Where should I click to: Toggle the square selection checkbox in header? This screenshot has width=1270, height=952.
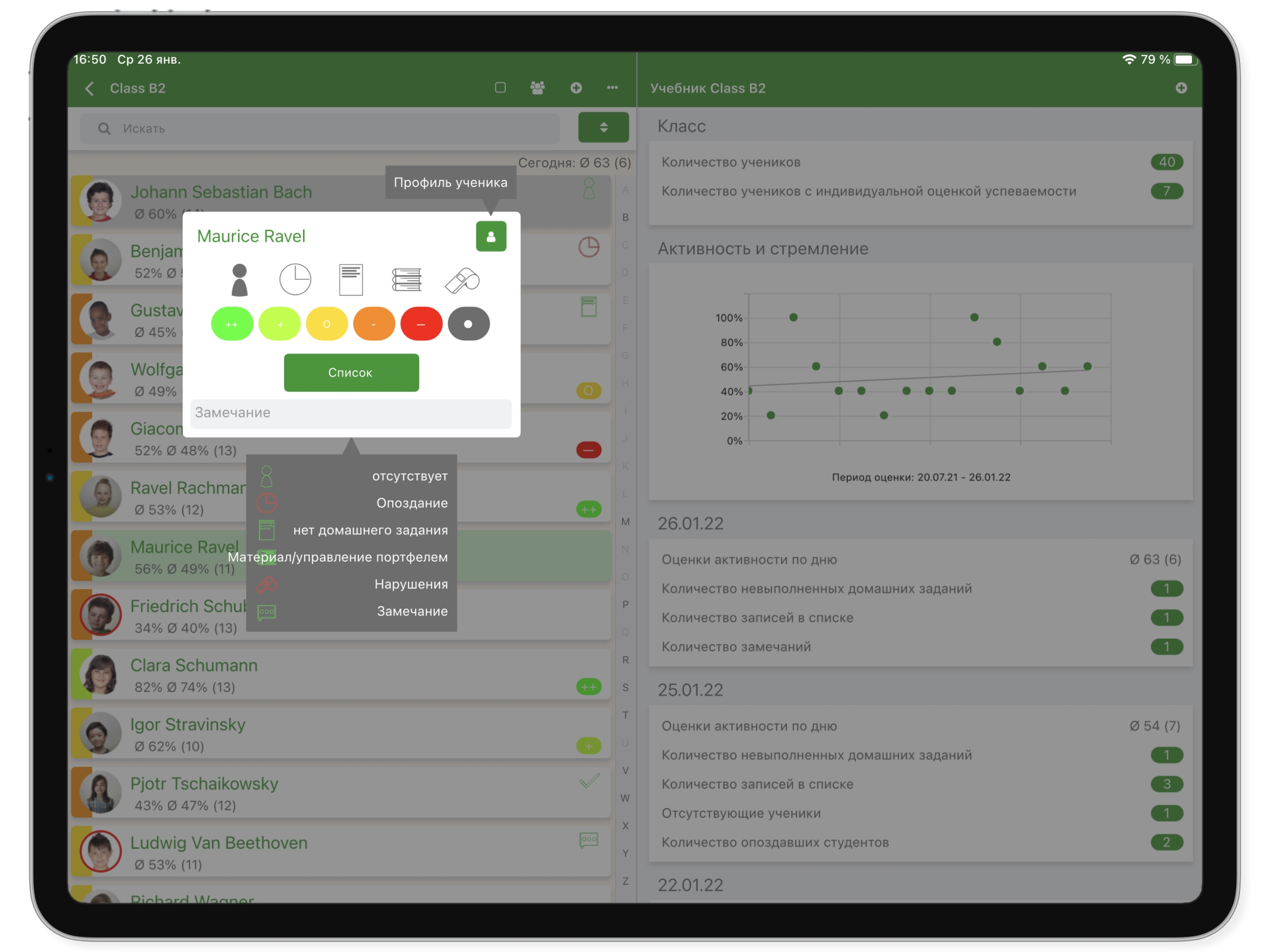click(500, 88)
